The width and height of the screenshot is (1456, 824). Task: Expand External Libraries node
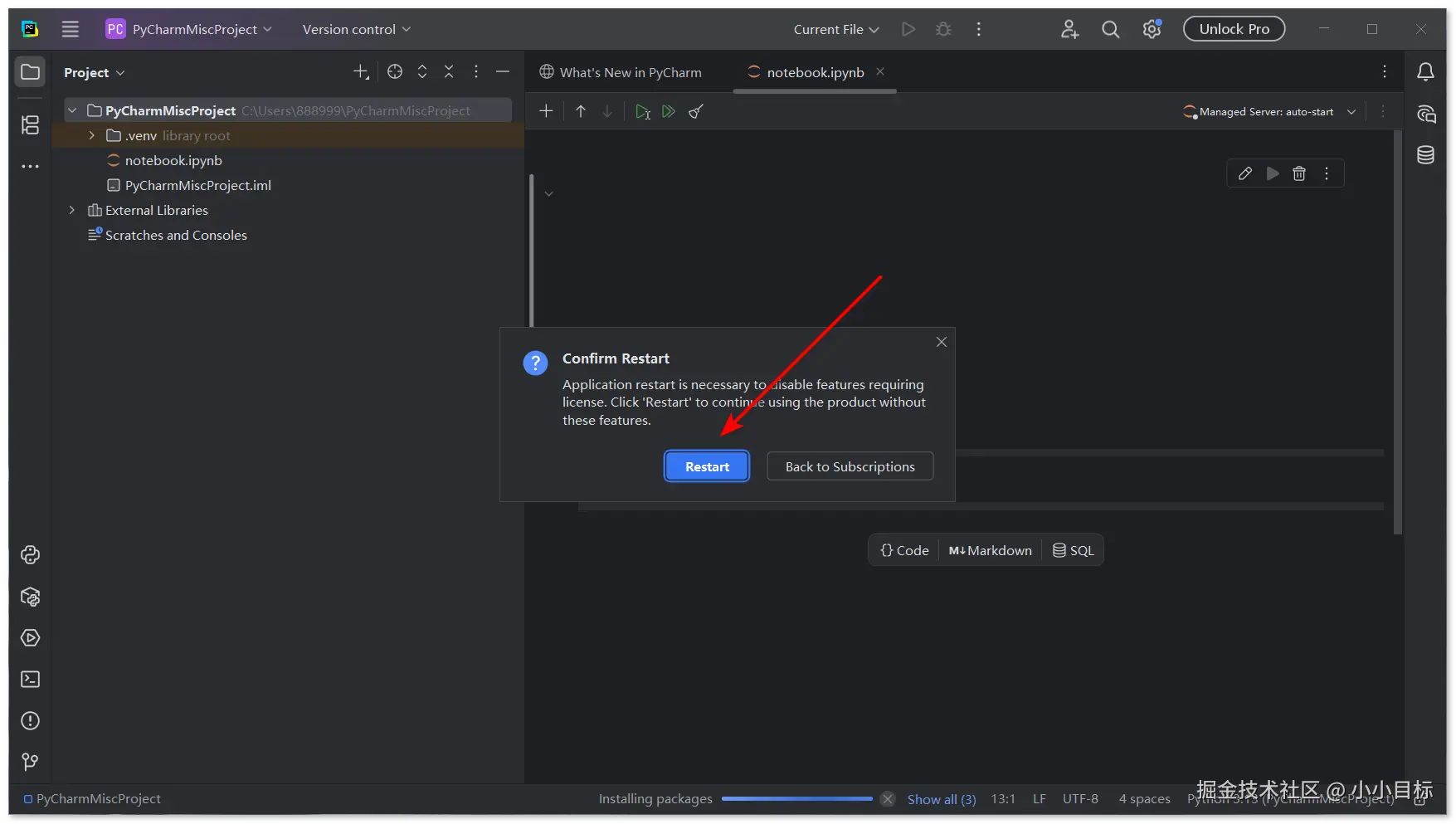tap(72, 210)
